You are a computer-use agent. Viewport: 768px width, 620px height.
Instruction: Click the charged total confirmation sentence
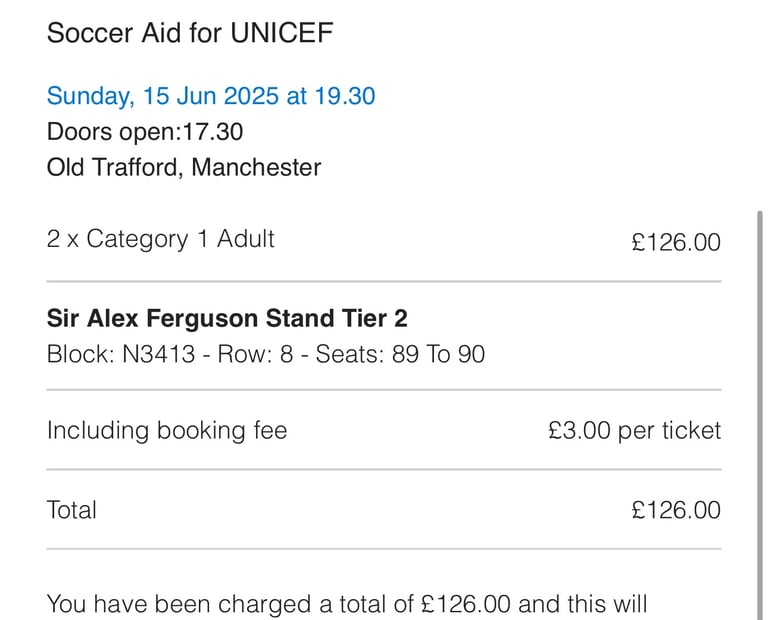point(347,604)
